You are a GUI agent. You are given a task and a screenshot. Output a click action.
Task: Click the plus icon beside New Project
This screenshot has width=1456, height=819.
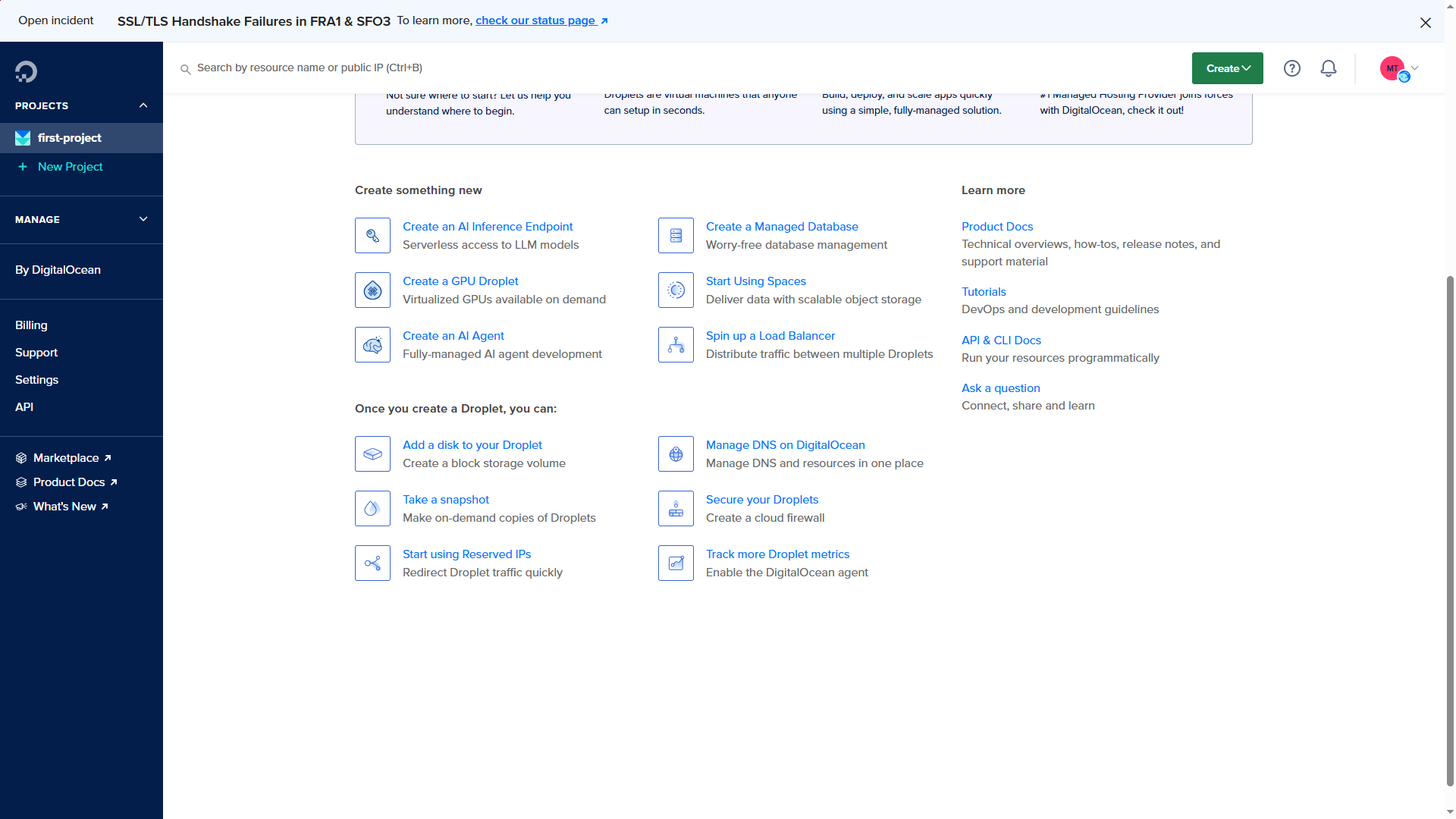coord(23,167)
